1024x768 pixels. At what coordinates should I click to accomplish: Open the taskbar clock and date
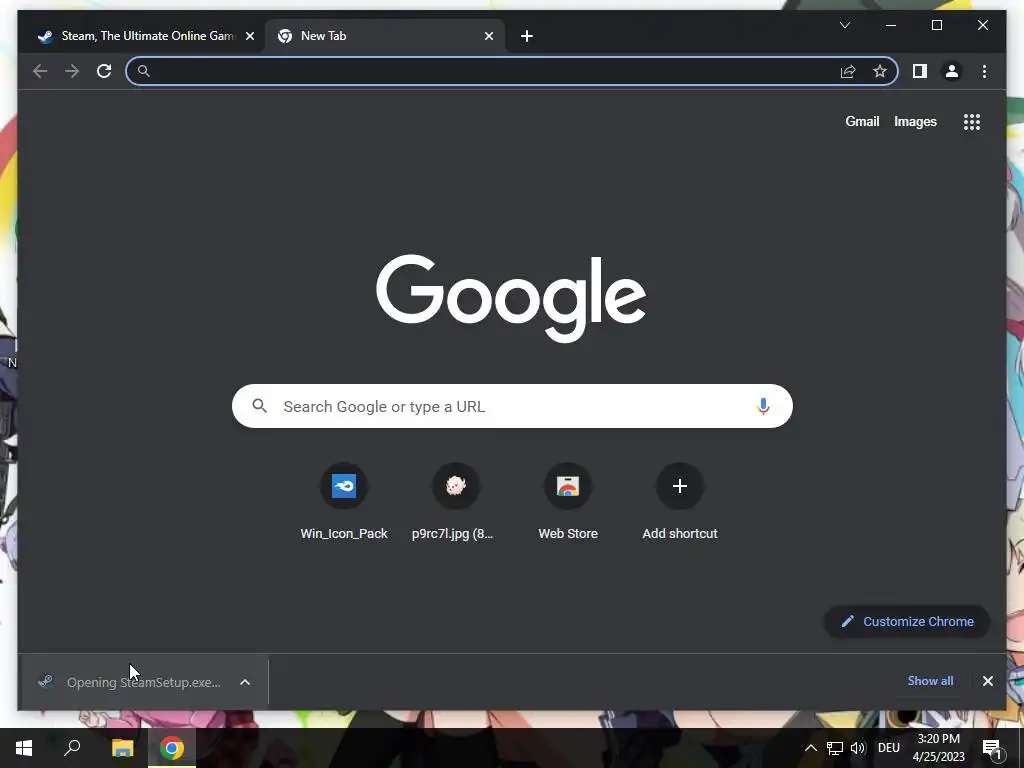click(938, 748)
